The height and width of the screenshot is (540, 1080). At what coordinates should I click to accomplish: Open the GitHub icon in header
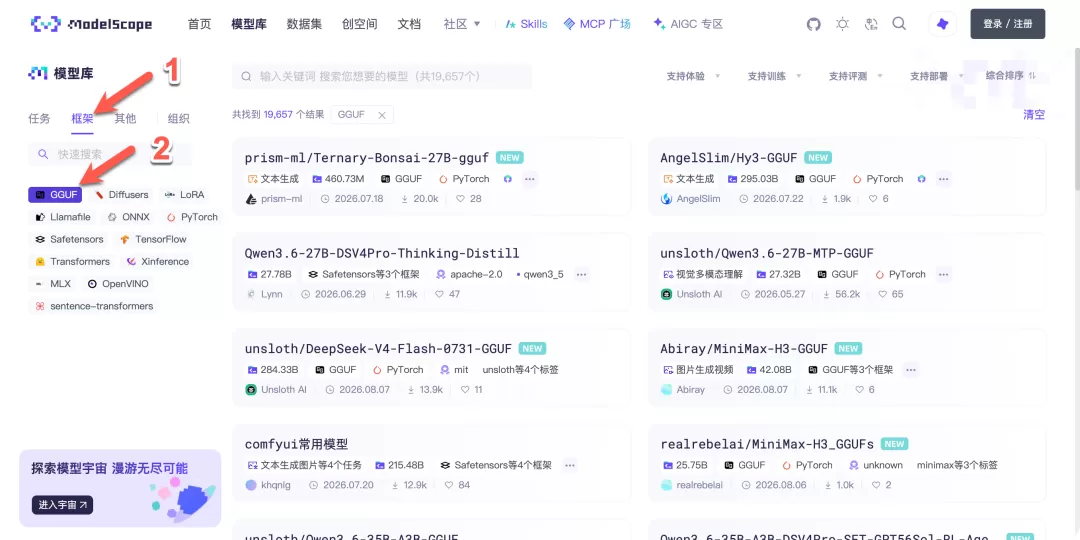(813, 24)
